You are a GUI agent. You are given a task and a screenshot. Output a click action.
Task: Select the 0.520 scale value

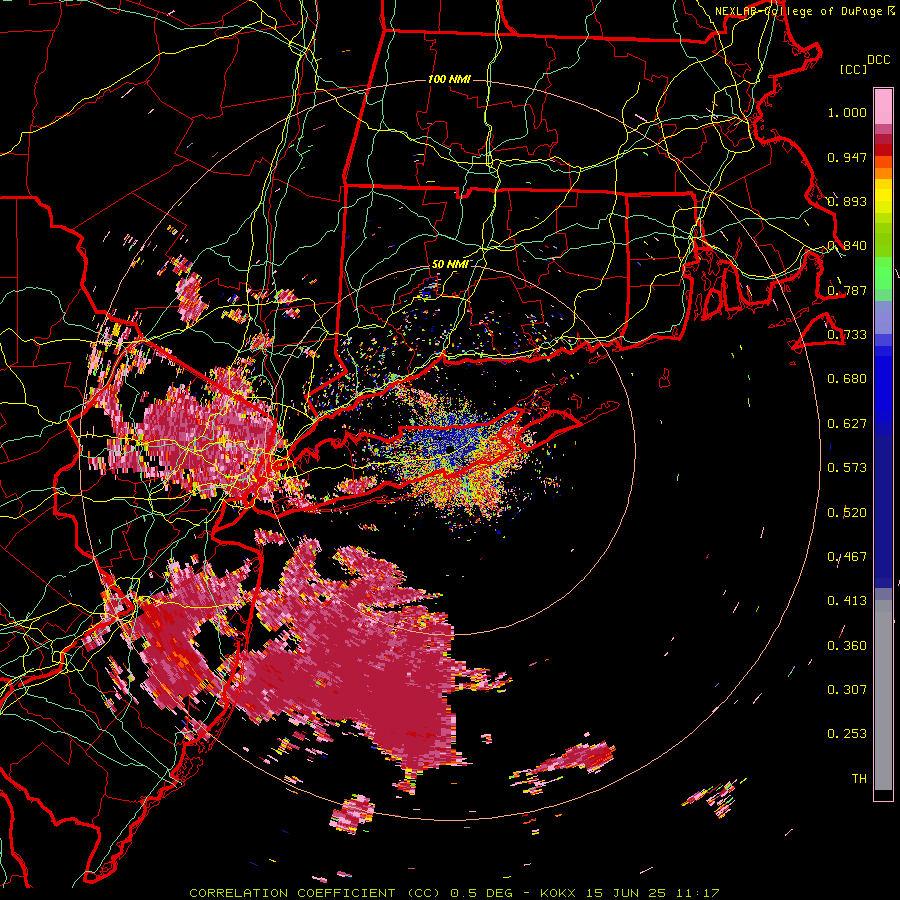tap(847, 512)
